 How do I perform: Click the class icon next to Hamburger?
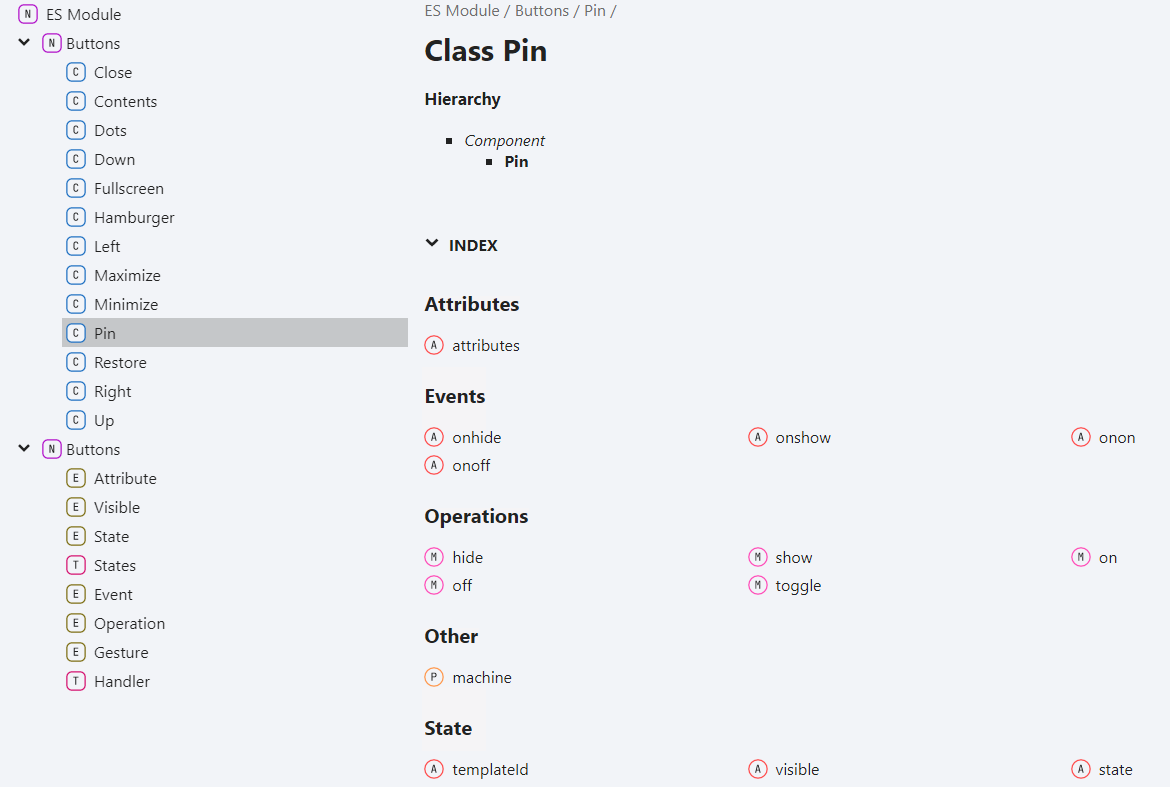pyautogui.click(x=75, y=217)
